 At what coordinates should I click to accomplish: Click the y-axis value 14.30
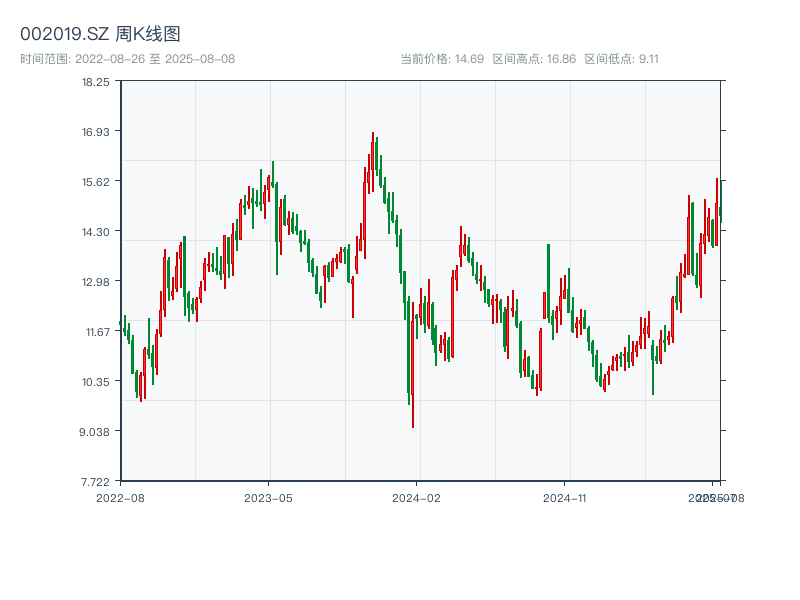96,232
